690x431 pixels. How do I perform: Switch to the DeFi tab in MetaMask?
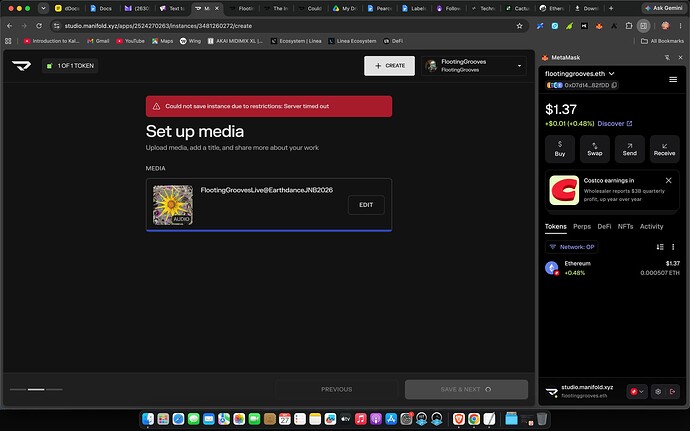point(604,226)
